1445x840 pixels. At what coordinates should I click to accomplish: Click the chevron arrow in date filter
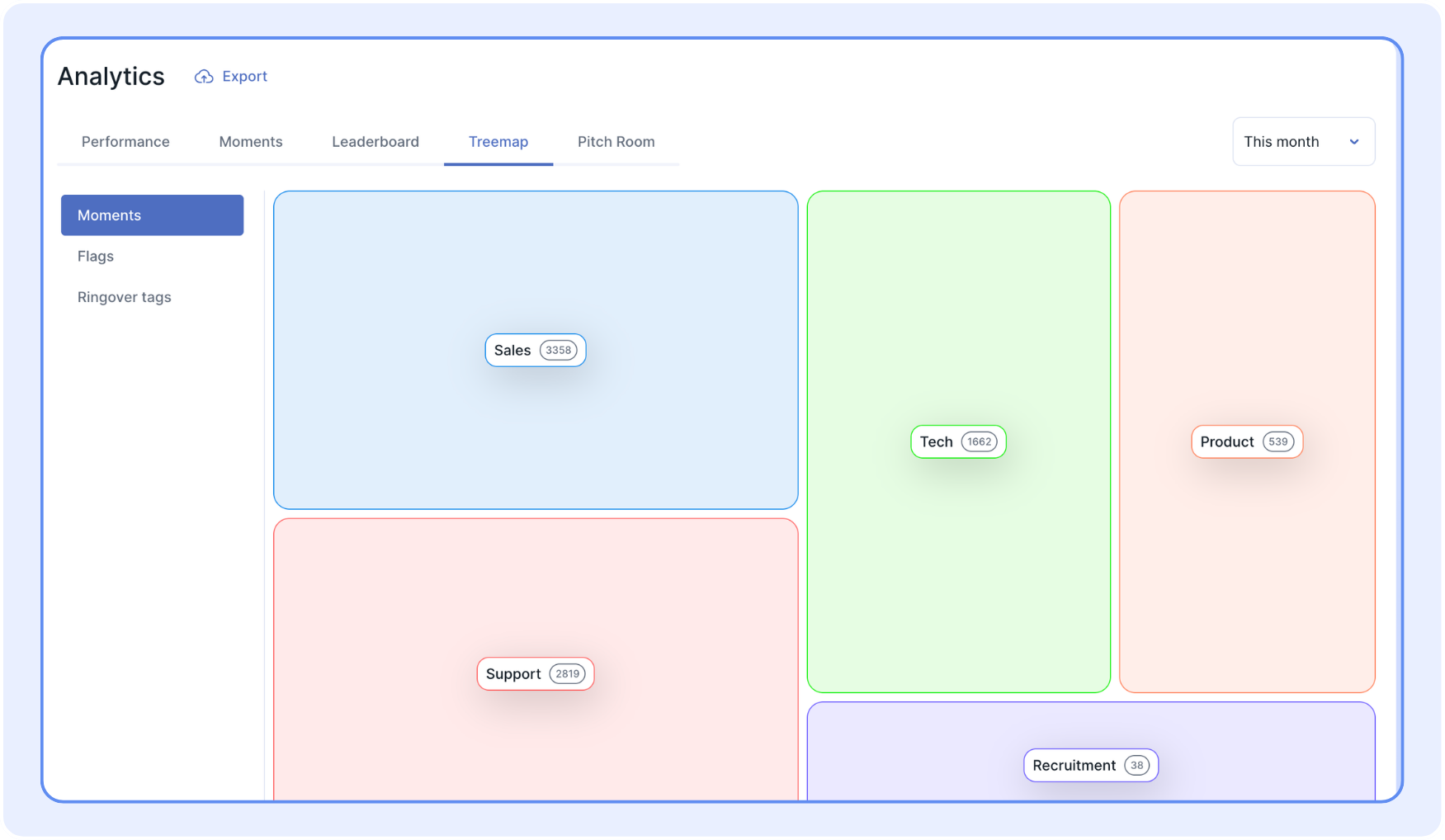pos(1354,142)
